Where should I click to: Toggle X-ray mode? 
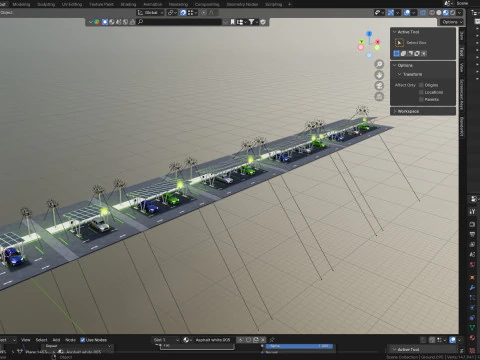423,13
